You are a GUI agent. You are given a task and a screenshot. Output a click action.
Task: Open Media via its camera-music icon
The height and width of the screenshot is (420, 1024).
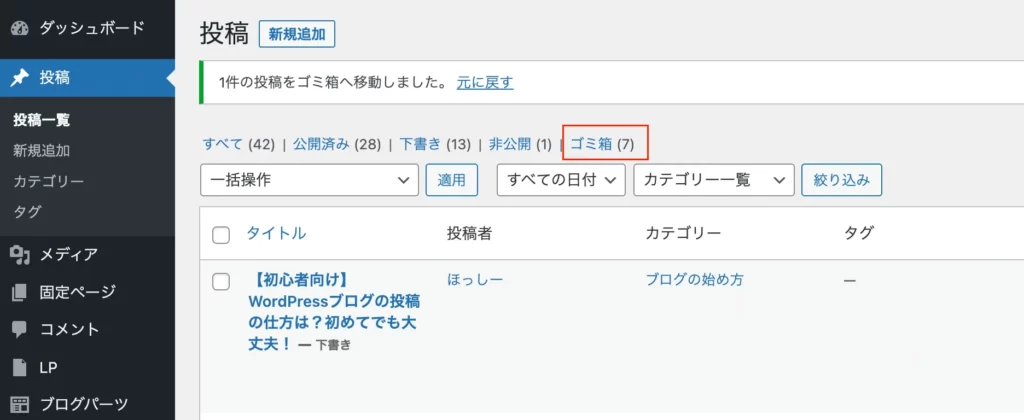click(x=20, y=254)
